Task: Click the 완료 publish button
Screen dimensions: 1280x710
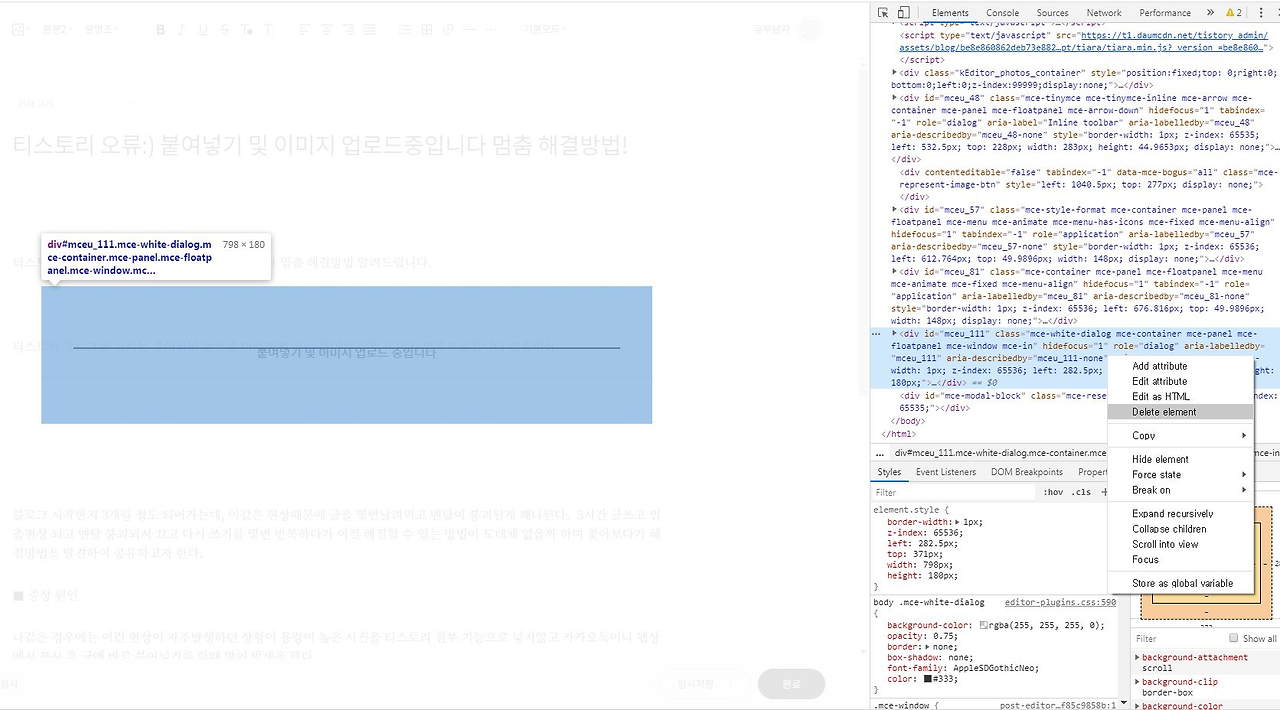Action: pyautogui.click(x=791, y=684)
